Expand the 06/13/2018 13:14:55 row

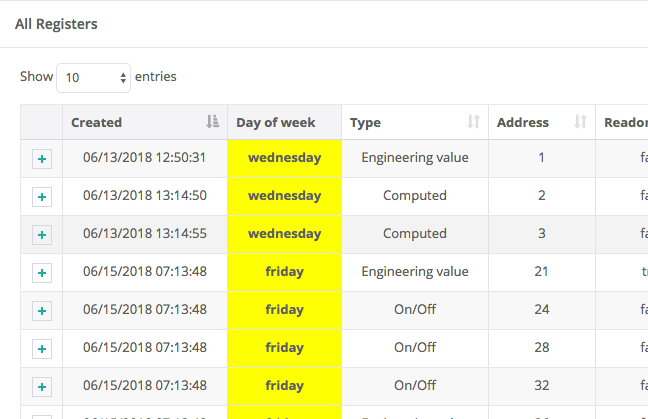pyautogui.click(x=42, y=235)
